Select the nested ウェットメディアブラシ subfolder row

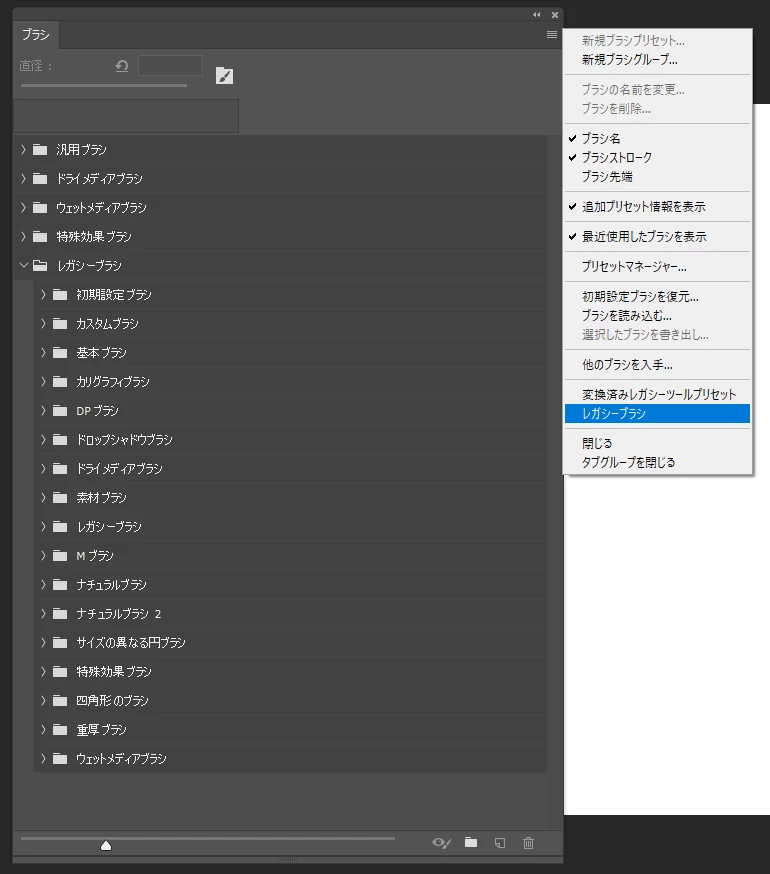(290, 758)
